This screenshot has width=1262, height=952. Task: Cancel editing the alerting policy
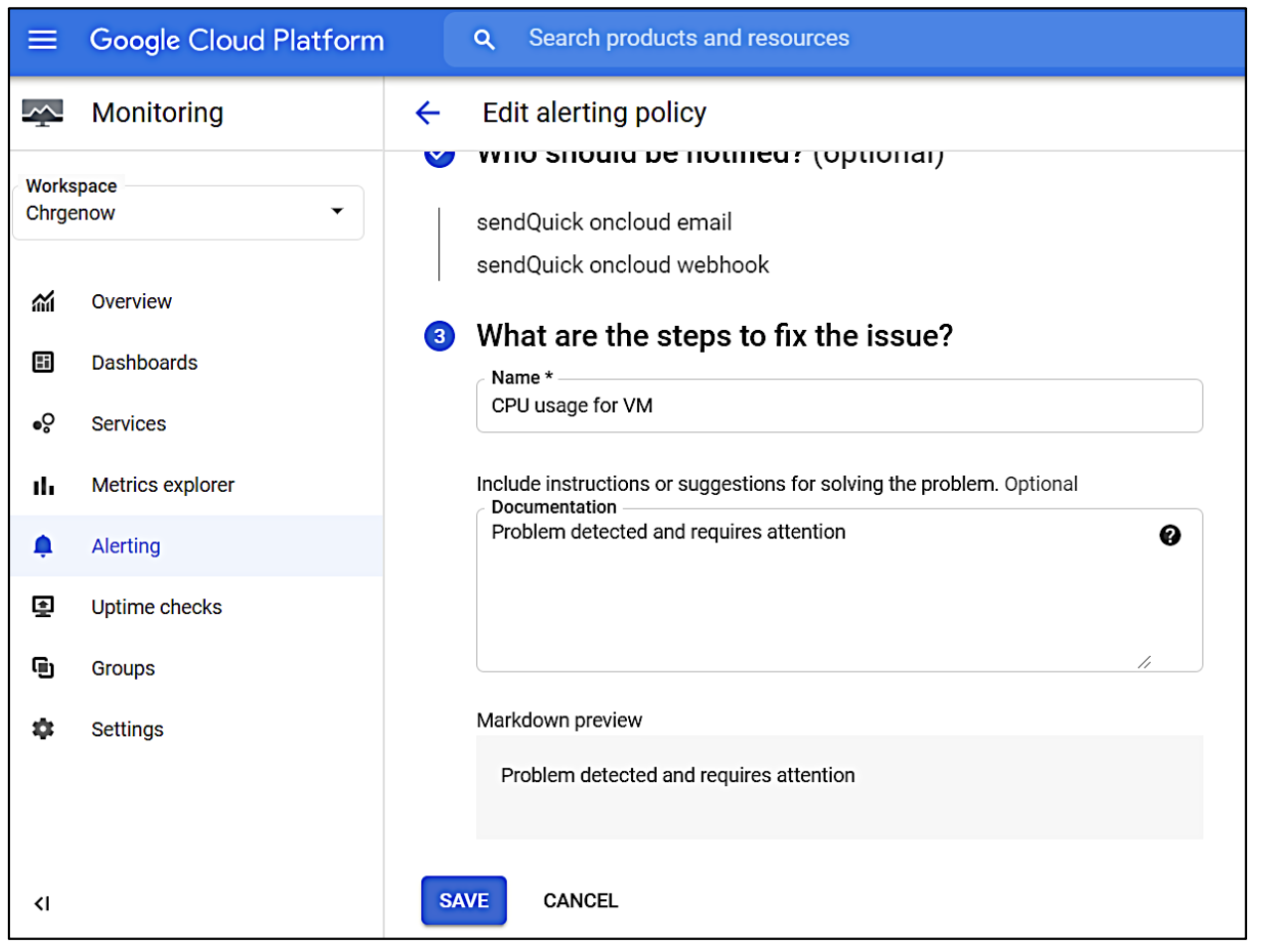tap(580, 900)
